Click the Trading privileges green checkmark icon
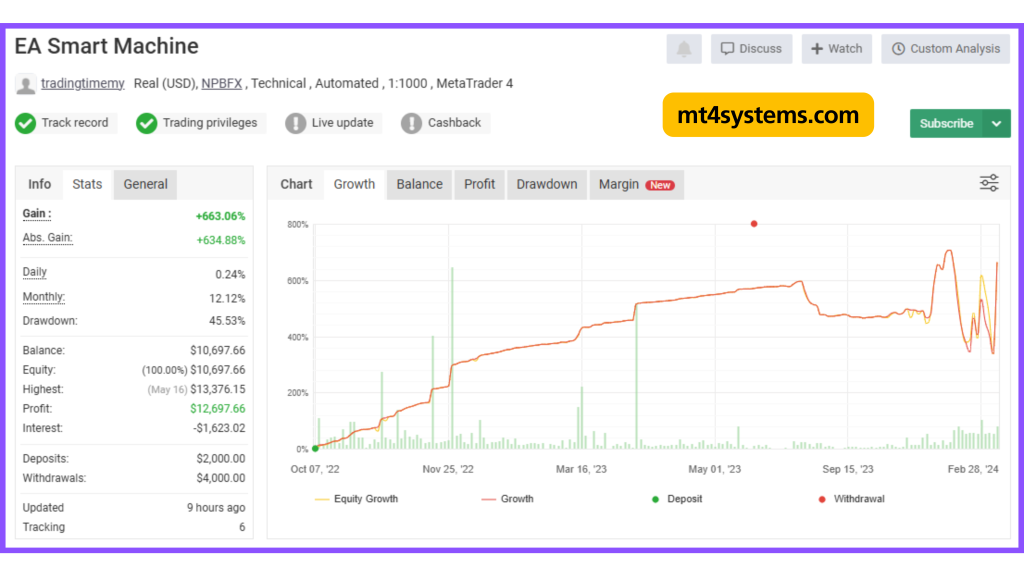Viewport: 1024px width, 576px height. pos(147,123)
